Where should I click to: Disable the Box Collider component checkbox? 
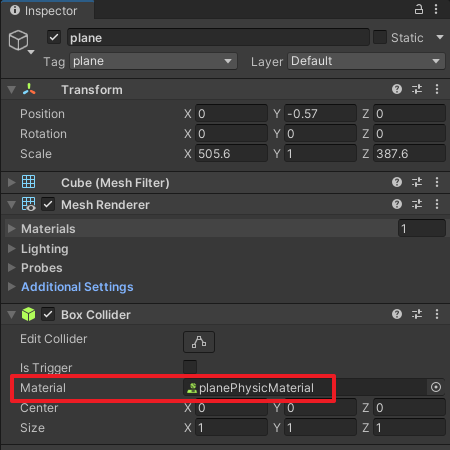[48, 314]
